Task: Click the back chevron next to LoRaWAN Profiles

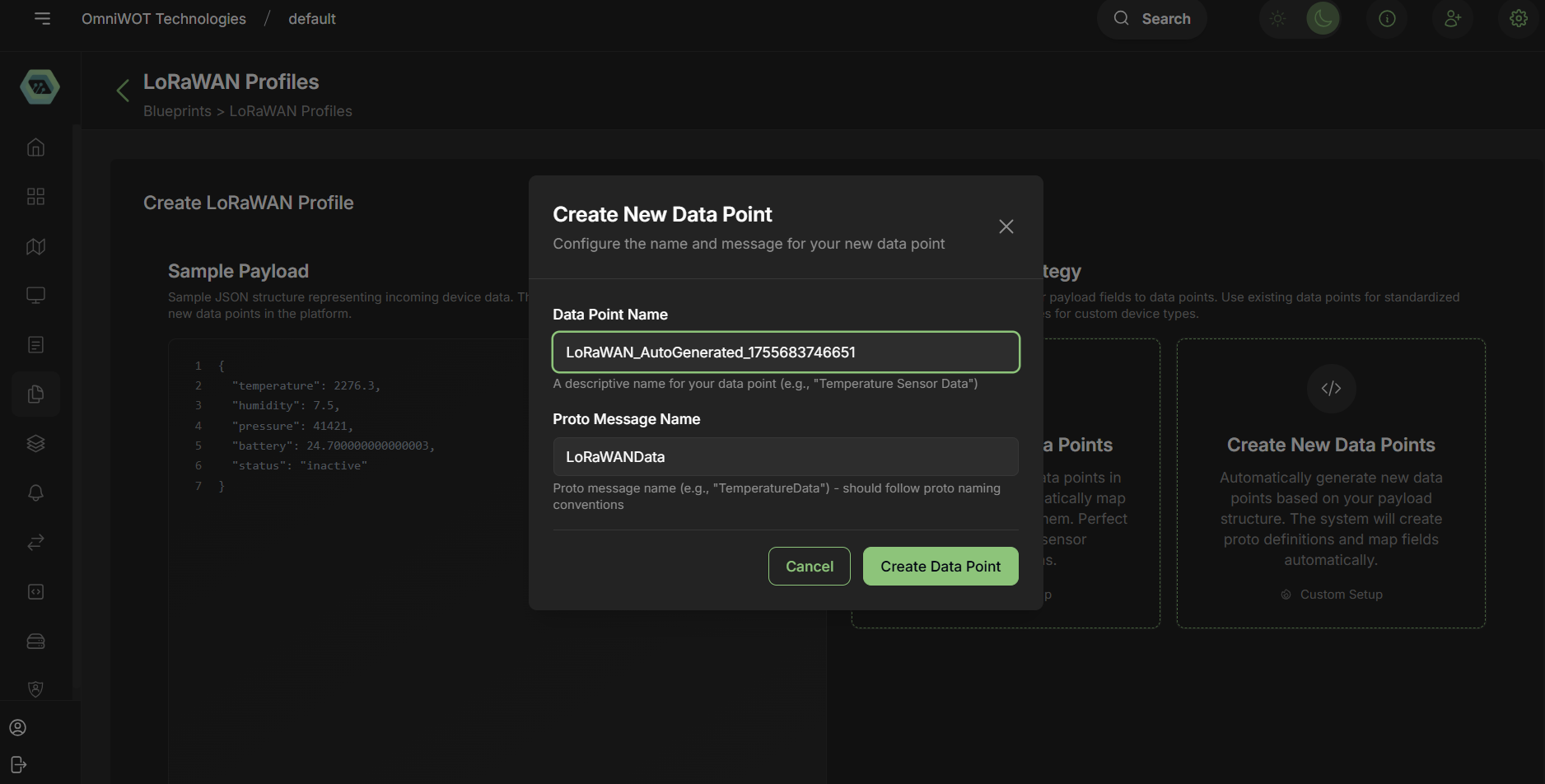Action: tap(122, 91)
